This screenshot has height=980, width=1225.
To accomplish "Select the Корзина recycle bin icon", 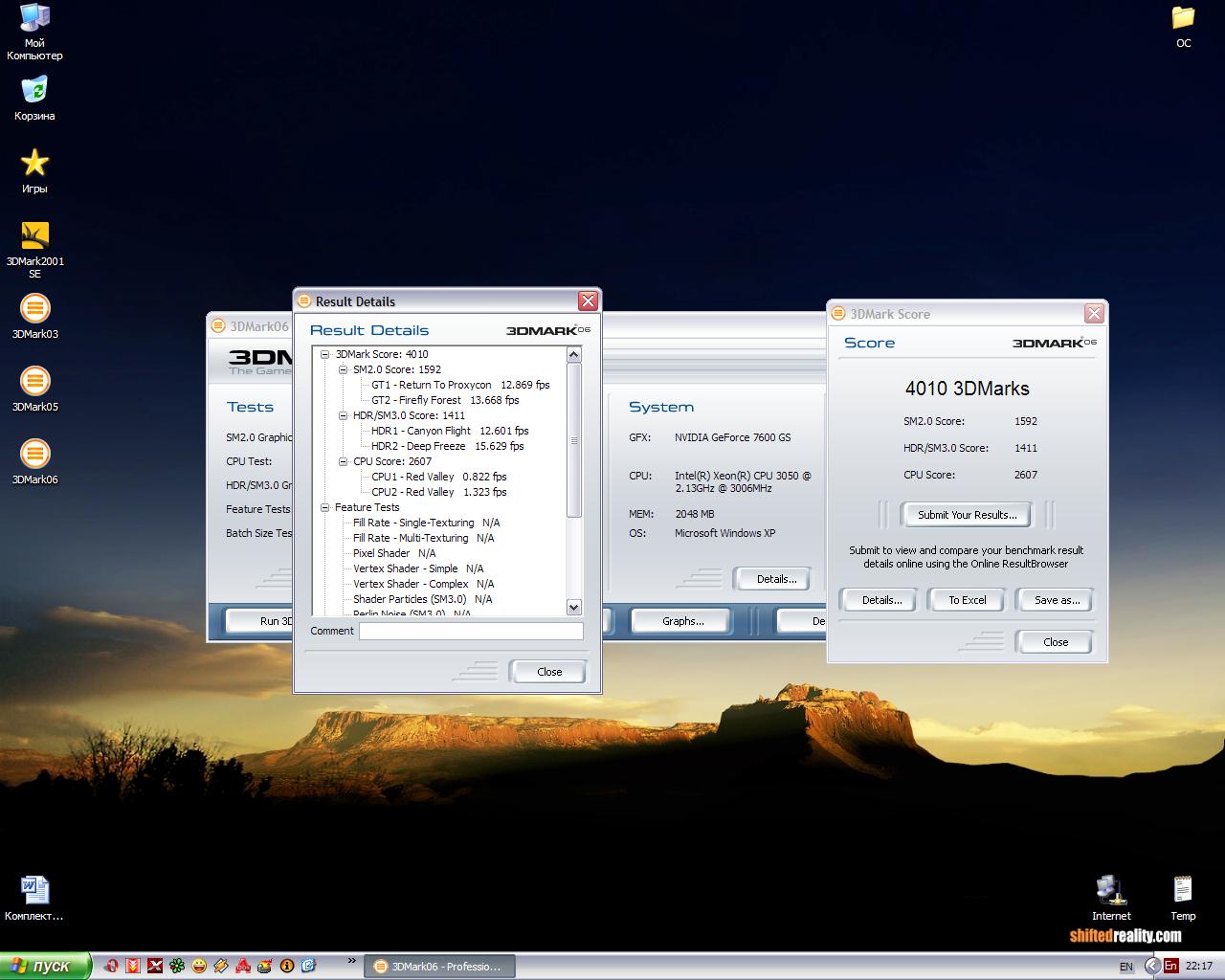I will 34,100.
